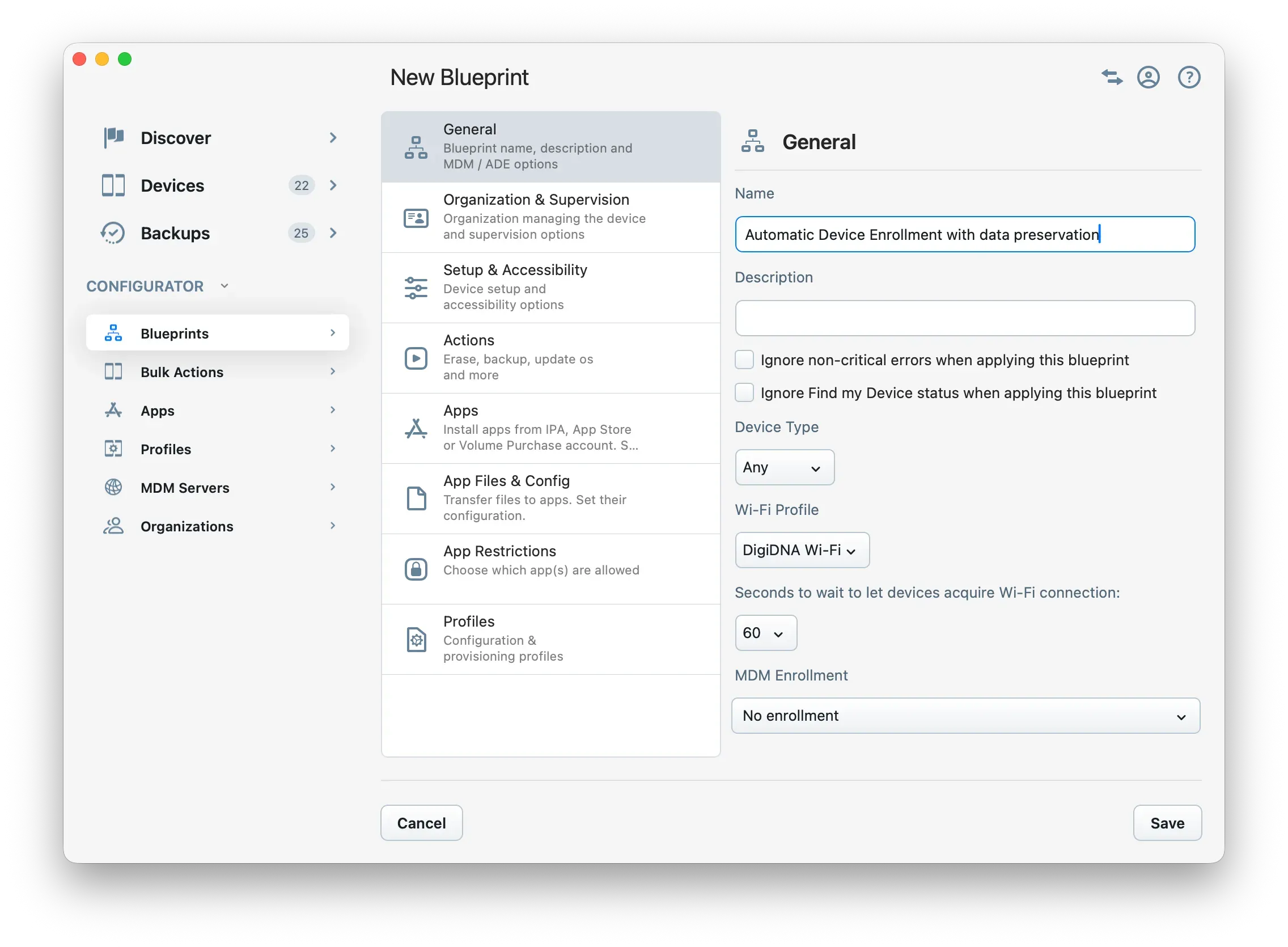Click the Backups count badge 25

(302, 232)
